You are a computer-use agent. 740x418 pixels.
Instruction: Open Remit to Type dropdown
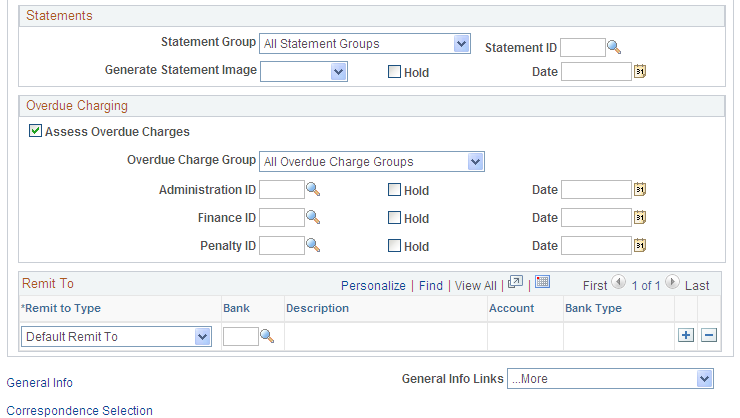point(116,336)
